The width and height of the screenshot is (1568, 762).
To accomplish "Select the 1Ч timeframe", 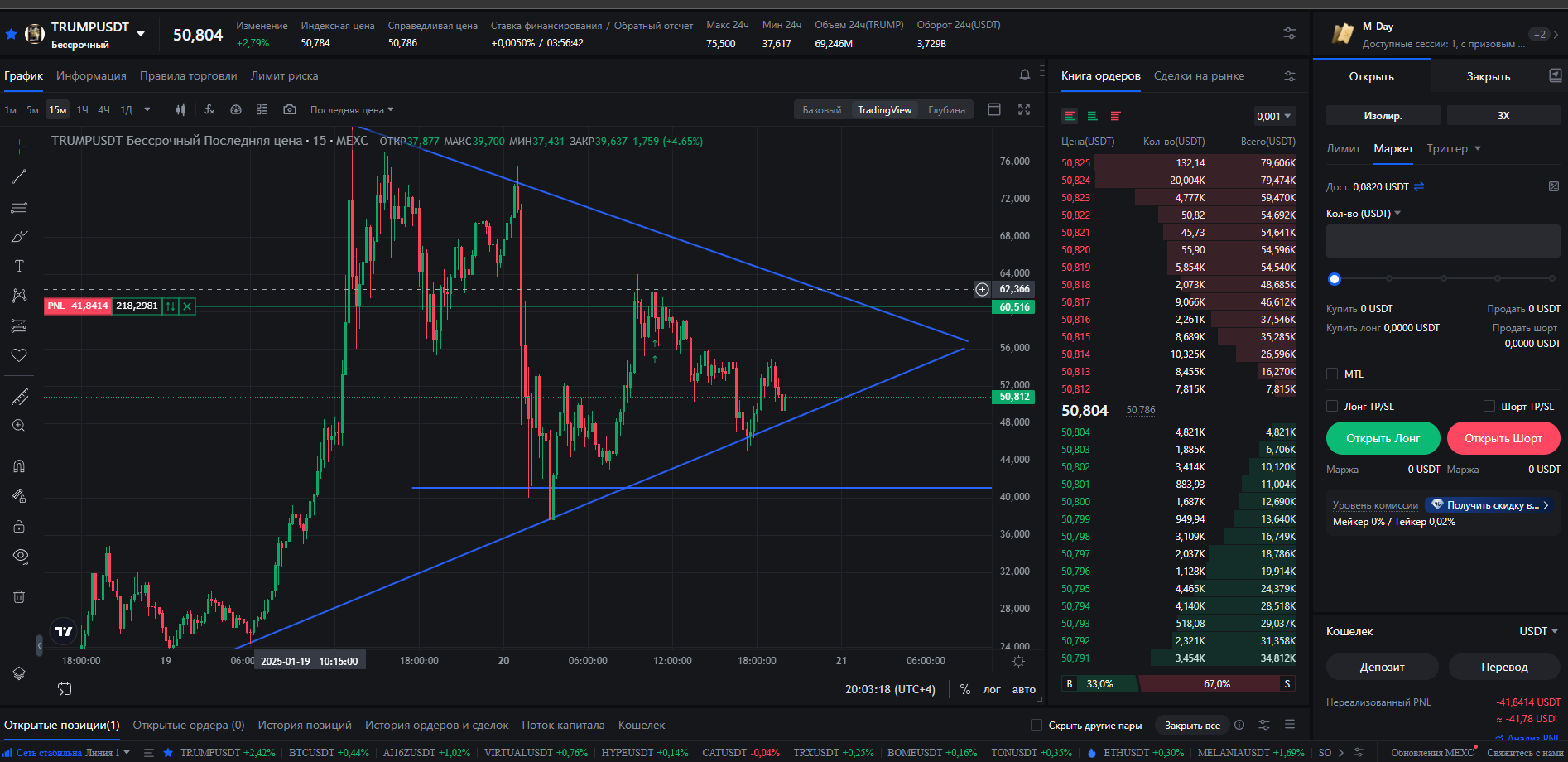I will click(x=83, y=109).
